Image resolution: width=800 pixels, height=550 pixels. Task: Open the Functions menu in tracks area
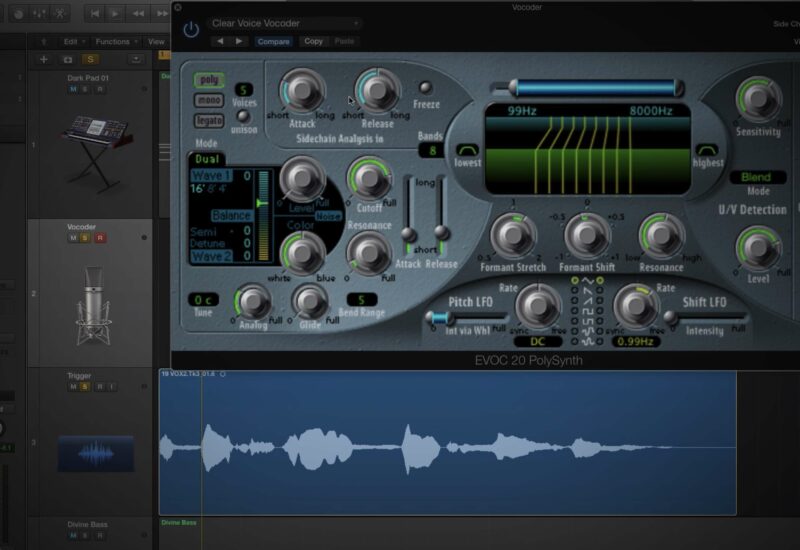pos(116,42)
